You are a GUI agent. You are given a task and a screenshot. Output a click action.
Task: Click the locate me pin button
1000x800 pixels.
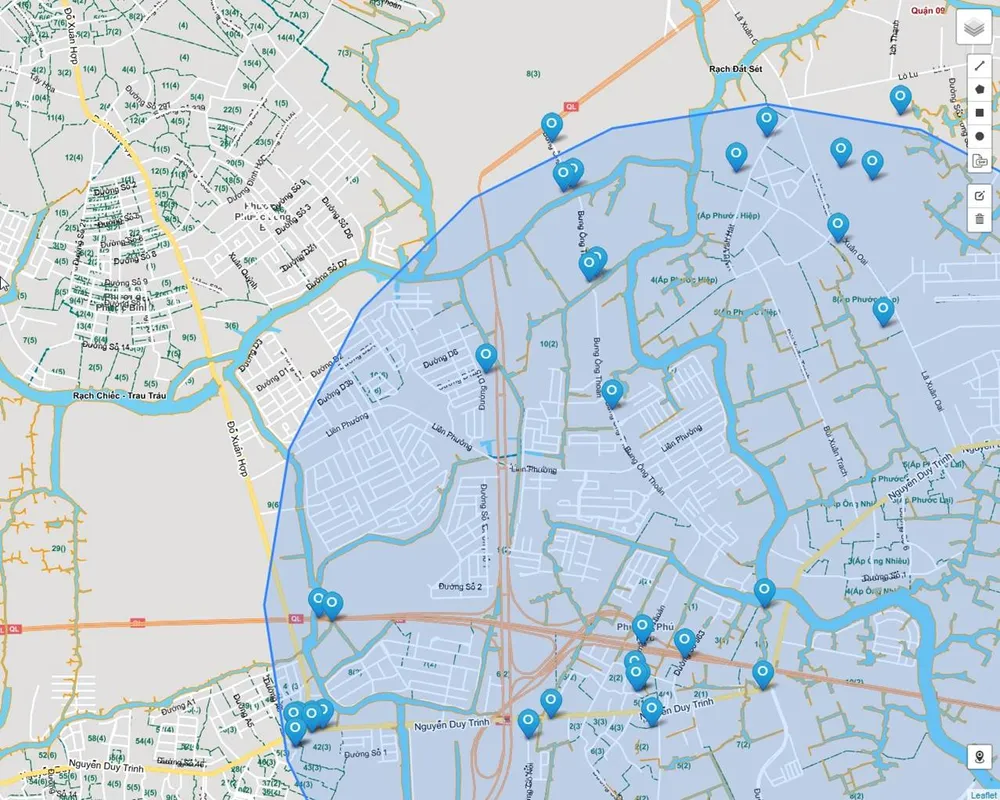pyautogui.click(x=980, y=757)
